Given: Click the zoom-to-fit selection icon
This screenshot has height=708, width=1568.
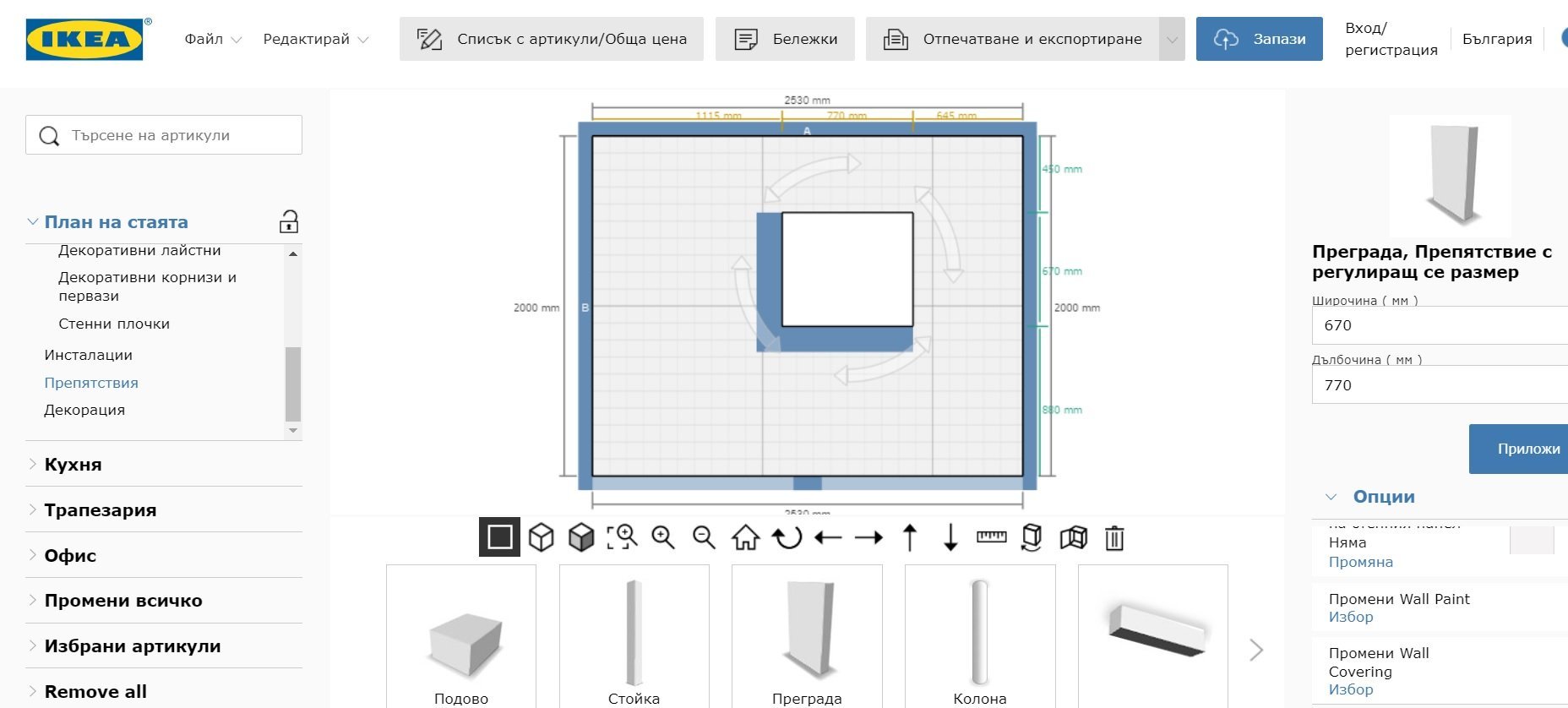Looking at the screenshot, I should pyautogui.click(x=623, y=537).
